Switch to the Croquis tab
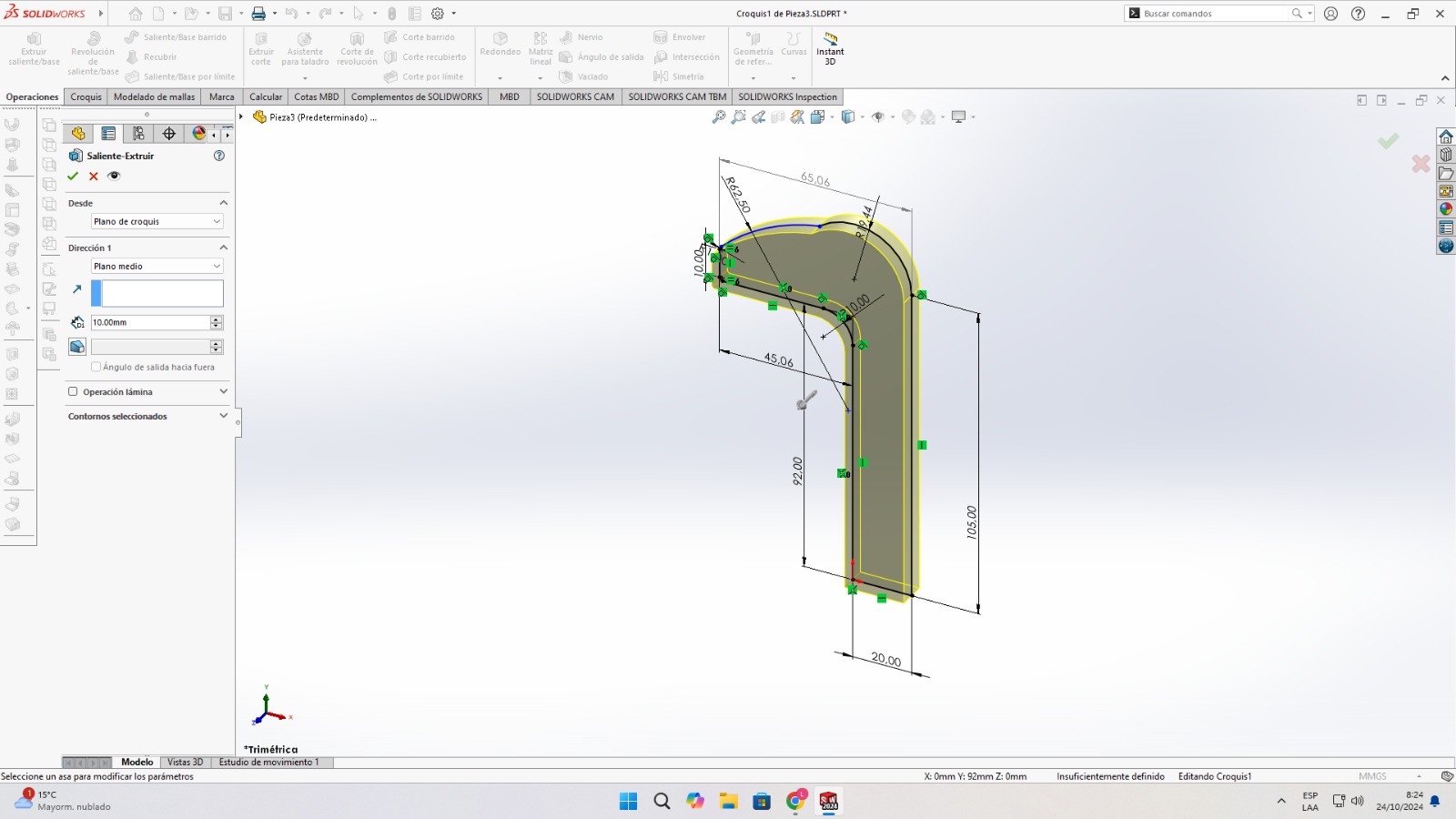Viewport: 1456px width, 819px height. click(86, 96)
